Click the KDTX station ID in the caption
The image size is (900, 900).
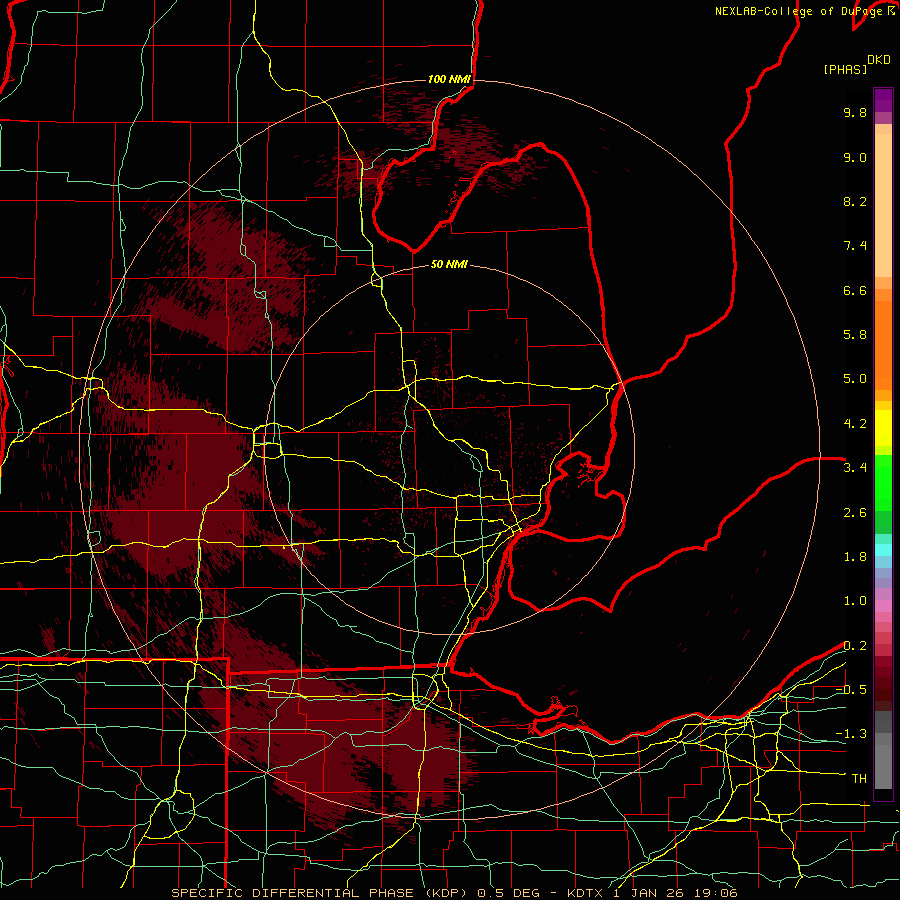[x=585, y=893]
